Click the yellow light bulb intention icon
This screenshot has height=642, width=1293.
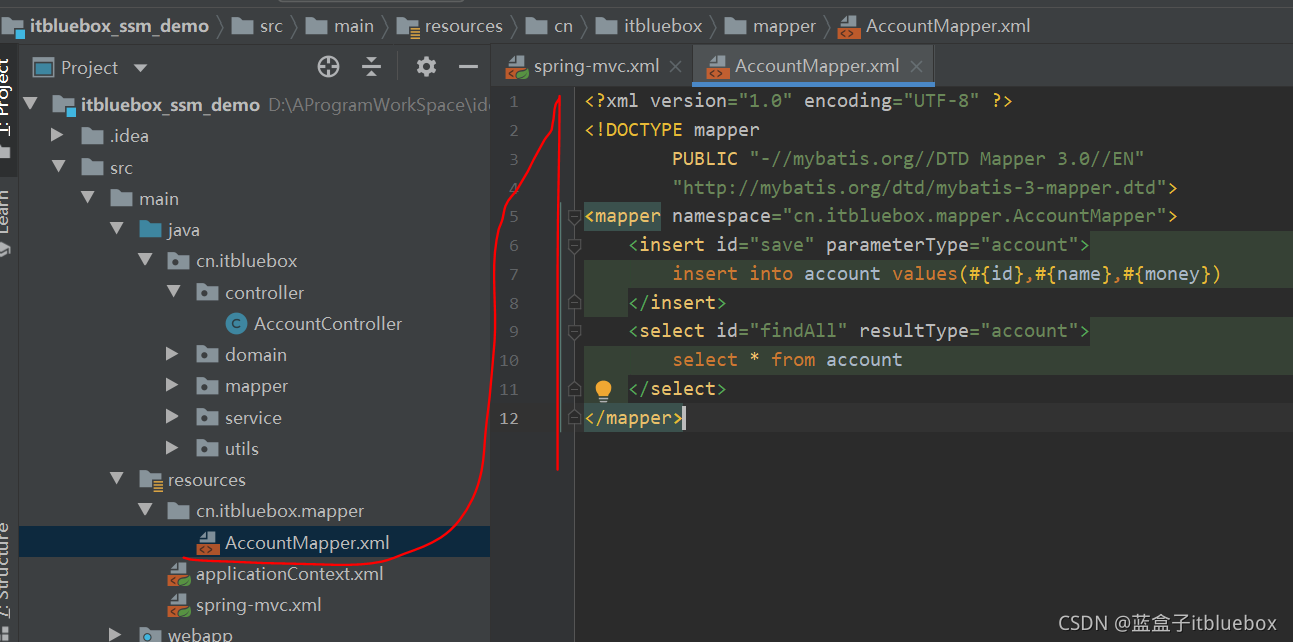(x=603, y=390)
